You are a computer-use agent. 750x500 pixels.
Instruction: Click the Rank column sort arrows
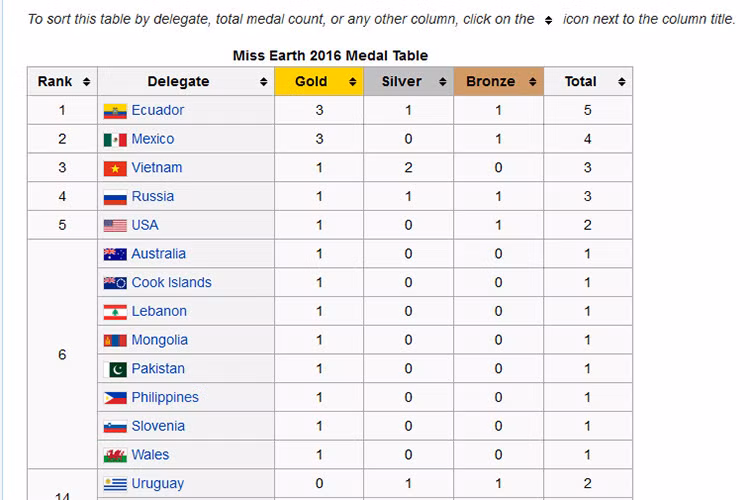coord(86,82)
